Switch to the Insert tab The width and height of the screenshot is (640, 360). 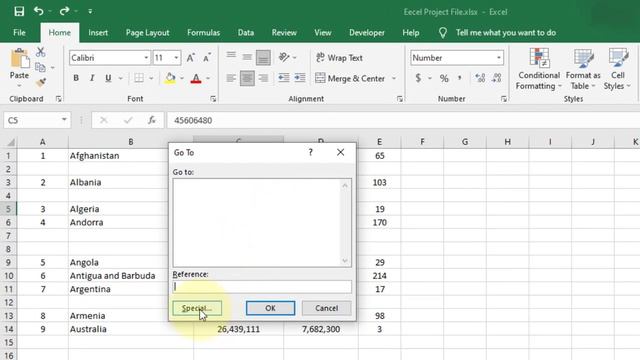[98, 33]
